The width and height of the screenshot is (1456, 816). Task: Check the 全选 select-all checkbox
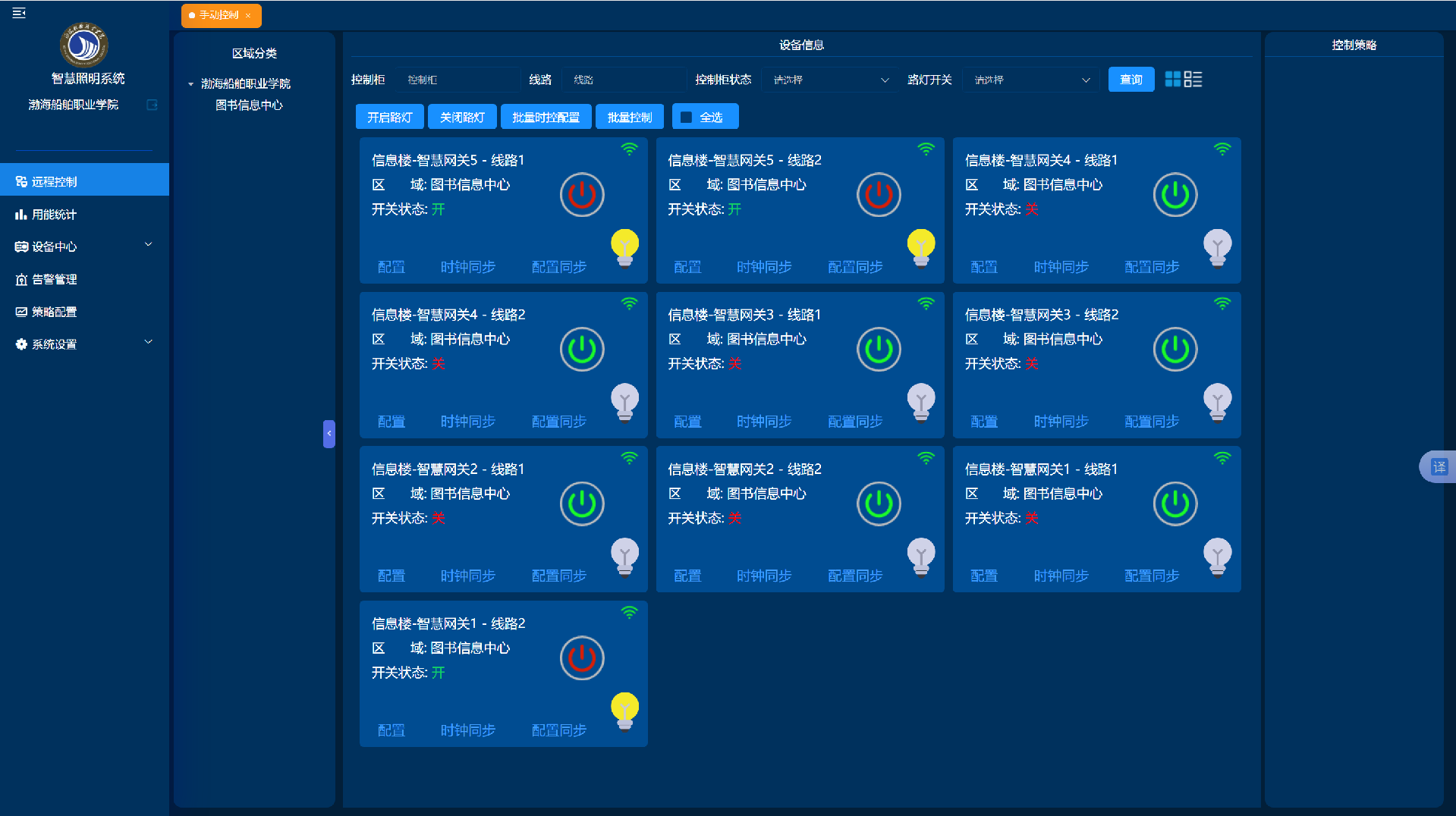(687, 116)
